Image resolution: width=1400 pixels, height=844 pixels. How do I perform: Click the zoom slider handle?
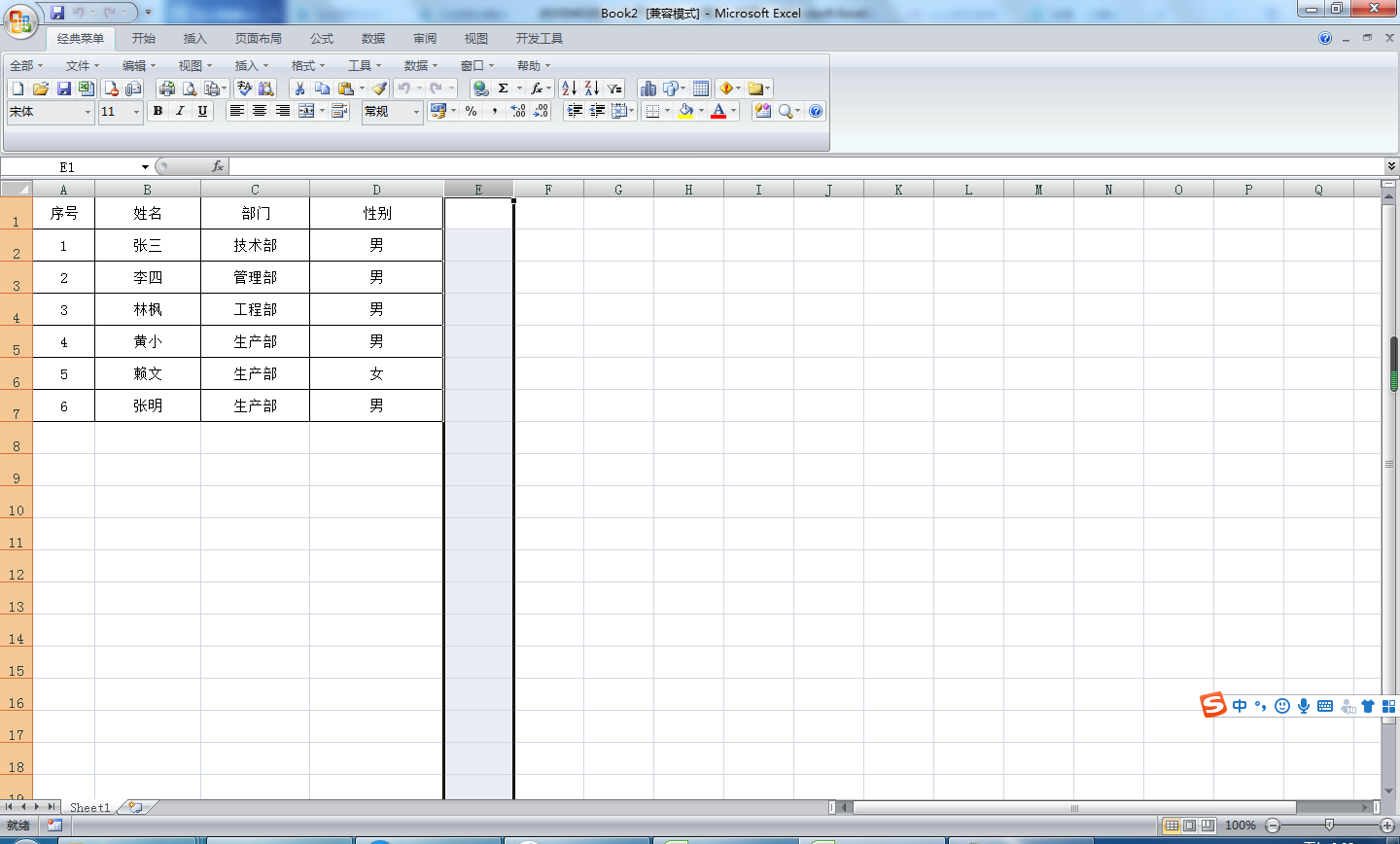(1329, 826)
